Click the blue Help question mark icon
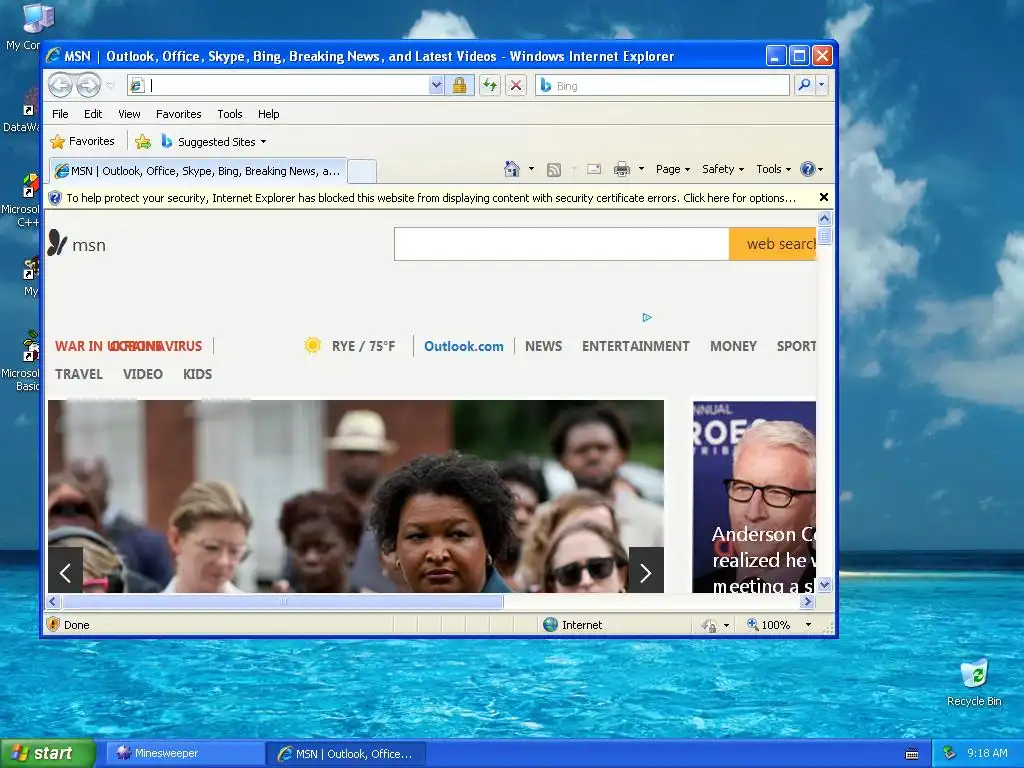 (808, 169)
